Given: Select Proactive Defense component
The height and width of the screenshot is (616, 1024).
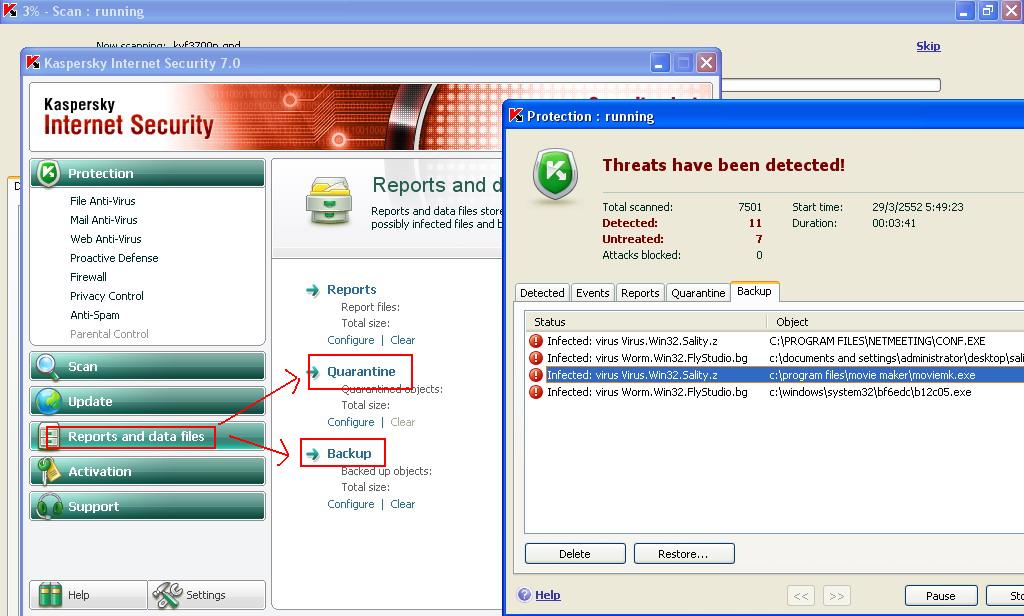Looking at the screenshot, I should pyautogui.click(x=114, y=258).
